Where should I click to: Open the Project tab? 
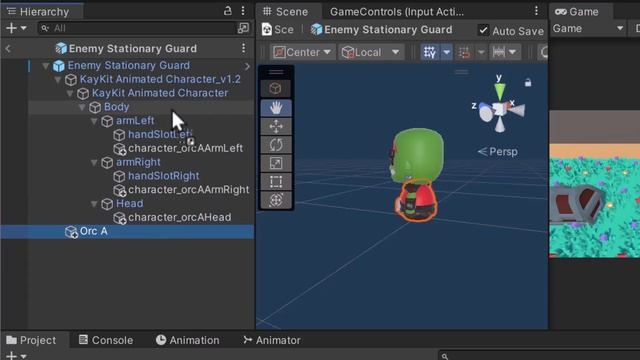[x=31, y=340]
